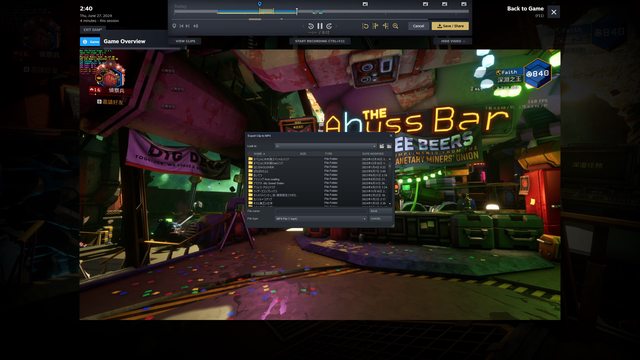Click the clip start trim icon
This screenshot has height=360, width=640.
pos(376,26)
